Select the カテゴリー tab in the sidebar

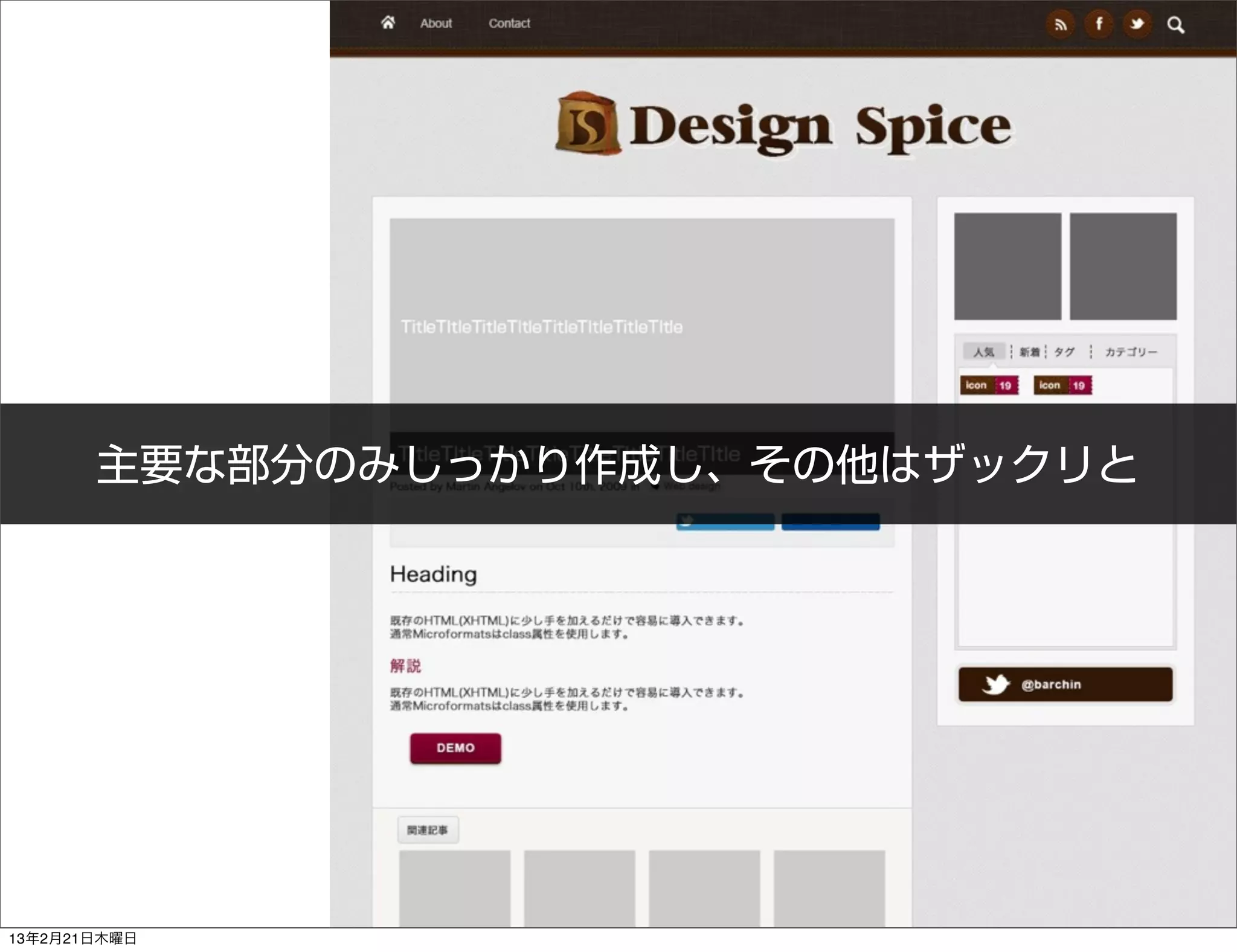pos(1131,352)
